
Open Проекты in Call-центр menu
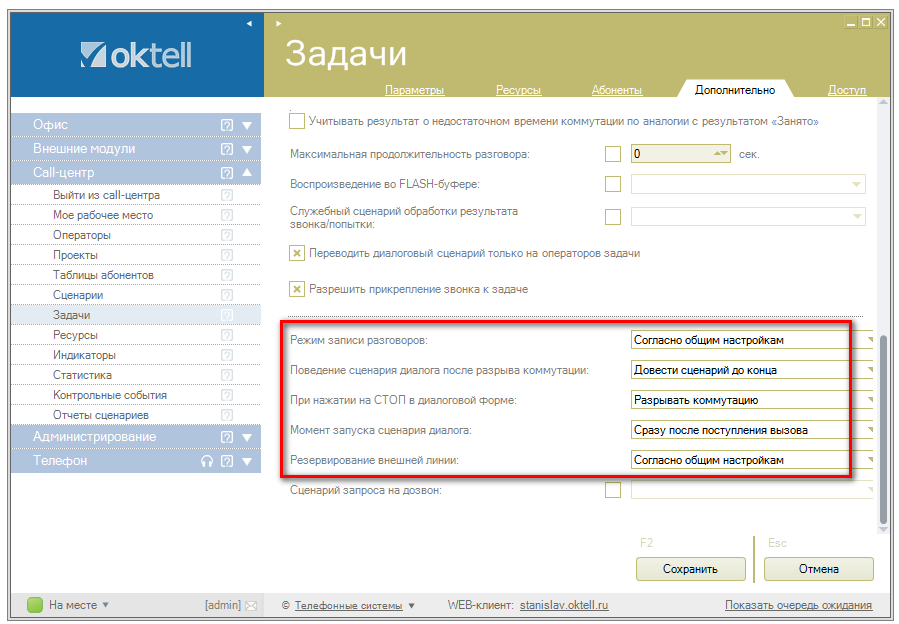pos(75,255)
